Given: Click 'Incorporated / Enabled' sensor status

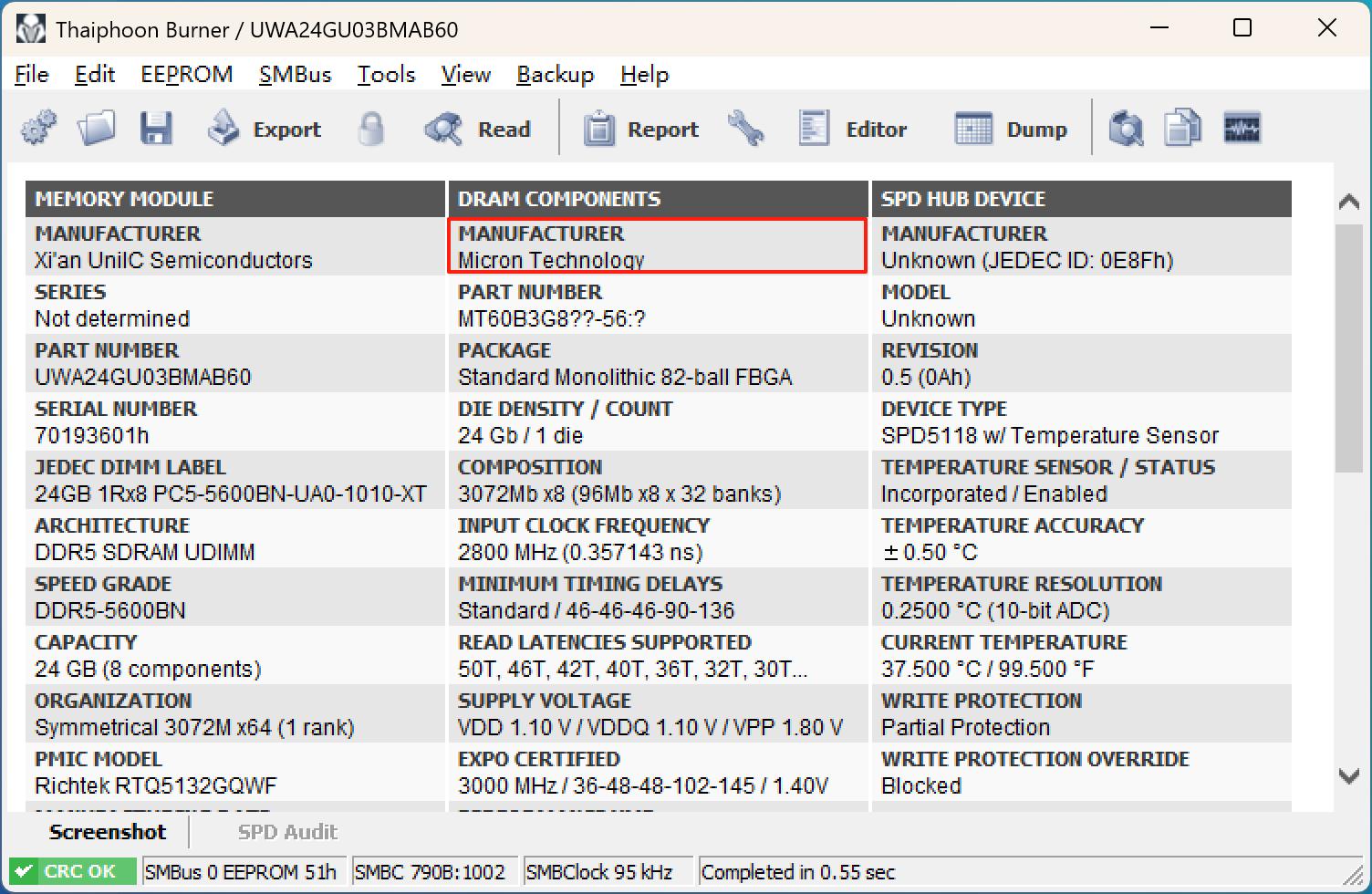Looking at the screenshot, I should tap(994, 494).
